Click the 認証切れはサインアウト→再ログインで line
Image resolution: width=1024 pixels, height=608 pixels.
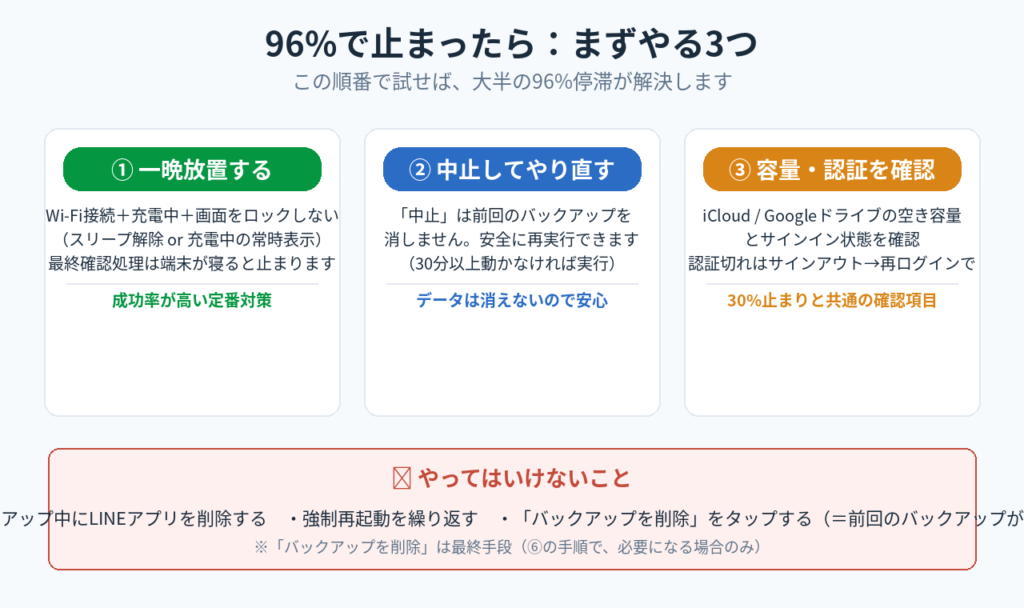(832, 263)
